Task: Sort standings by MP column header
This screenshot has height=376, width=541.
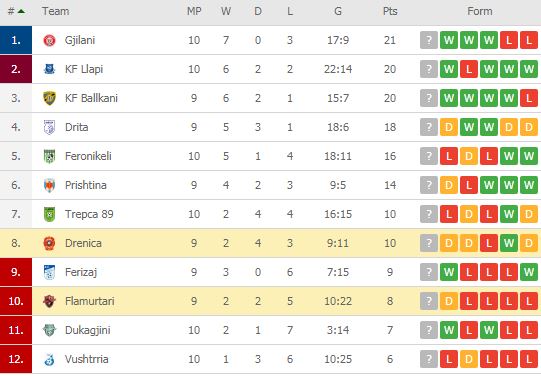Action: click(x=194, y=11)
